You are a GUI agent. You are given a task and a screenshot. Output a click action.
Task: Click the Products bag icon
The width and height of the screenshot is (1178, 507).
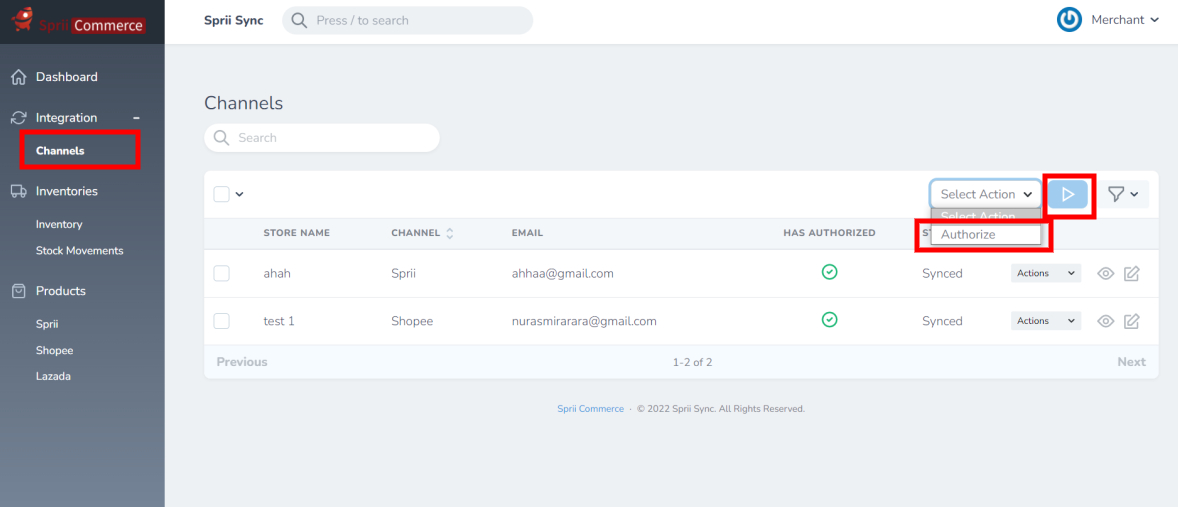tap(19, 291)
